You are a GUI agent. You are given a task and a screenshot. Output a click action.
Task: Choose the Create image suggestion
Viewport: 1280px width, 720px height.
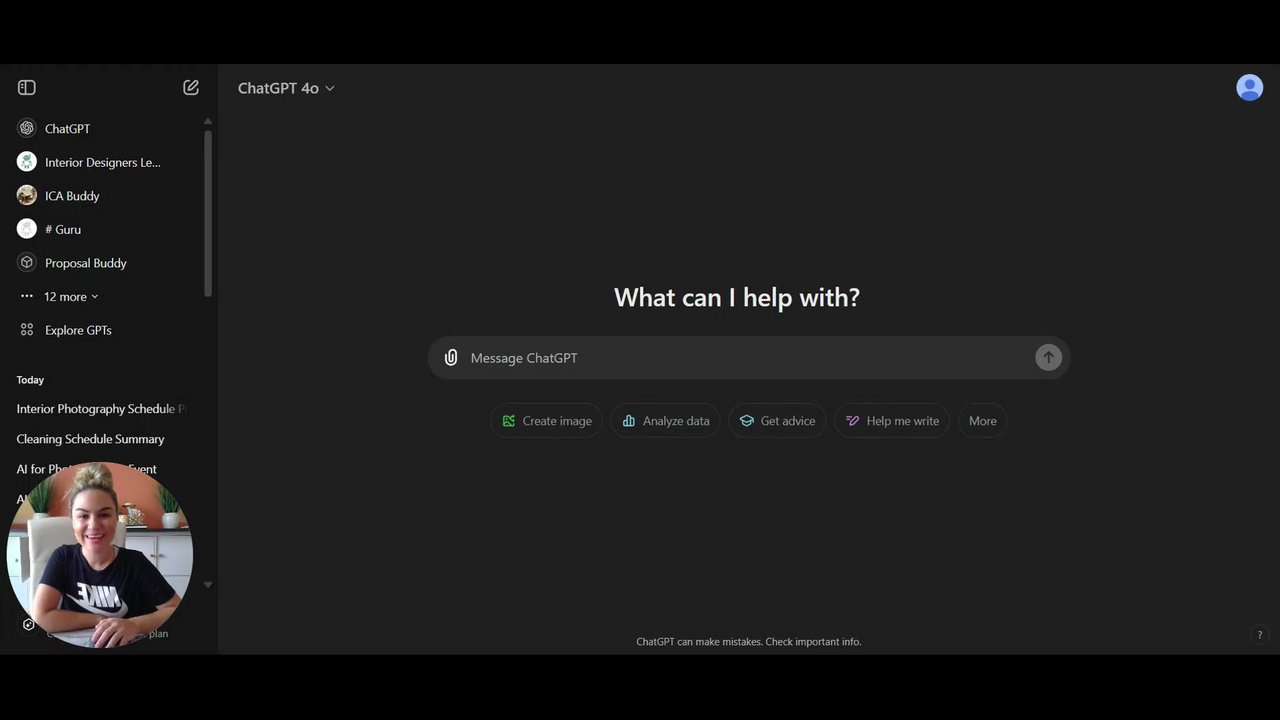point(547,421)
